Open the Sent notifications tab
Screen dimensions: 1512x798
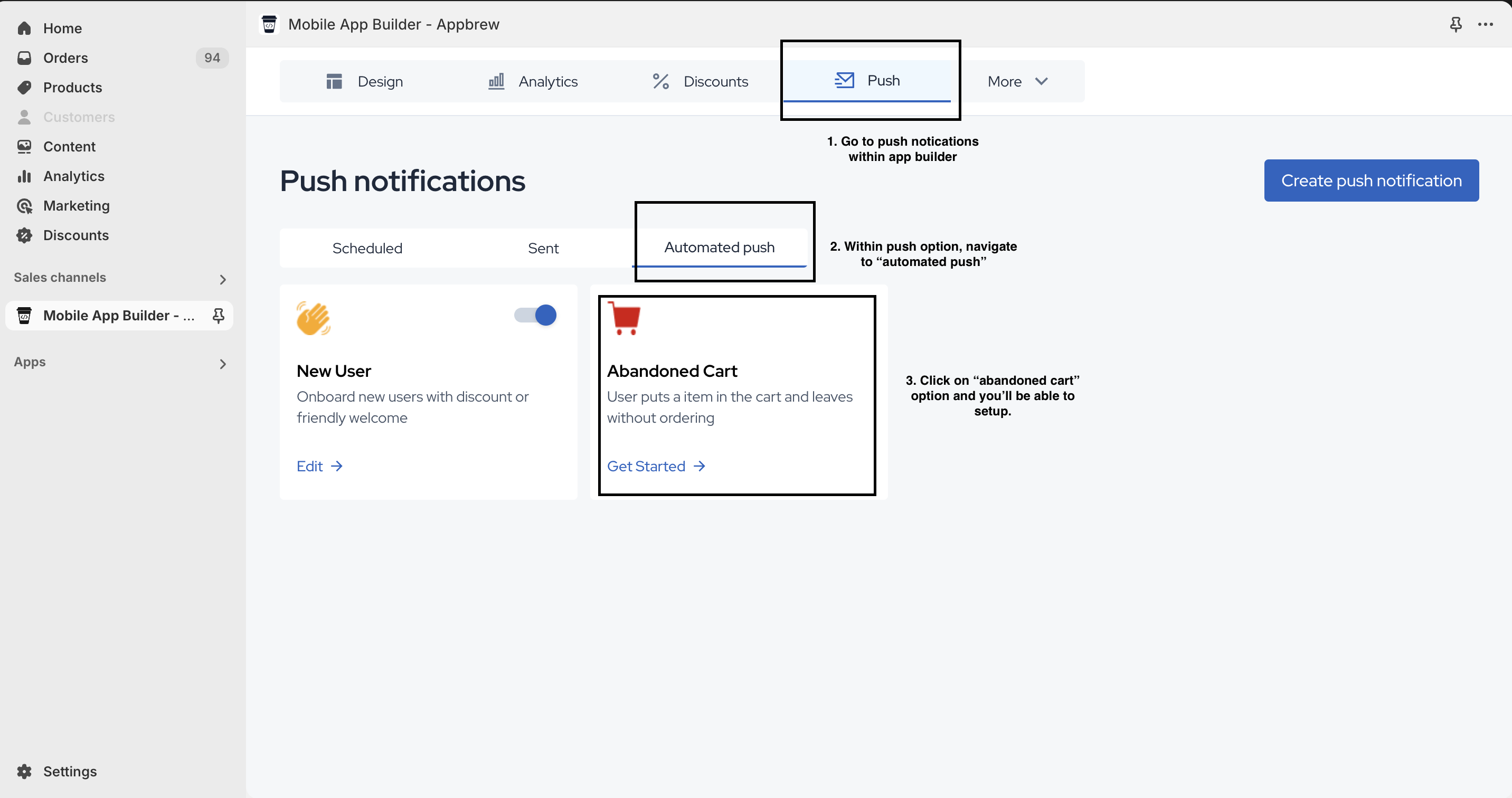click(x=543, y=248)
